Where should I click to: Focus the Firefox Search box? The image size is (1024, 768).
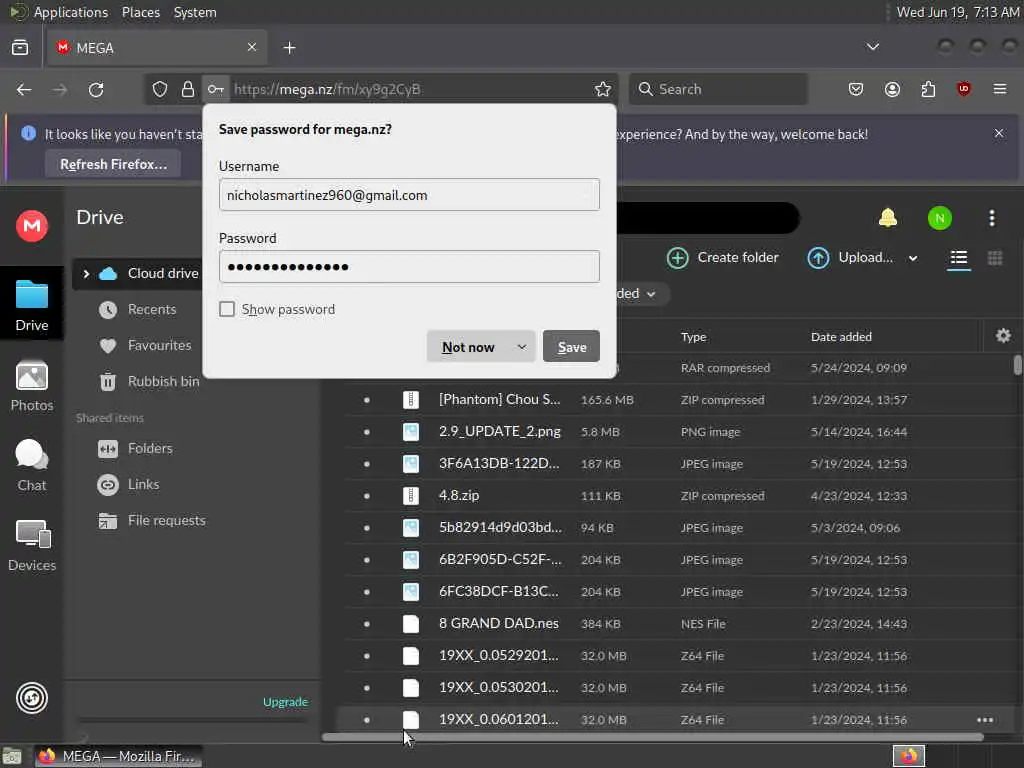pos(718,89)
